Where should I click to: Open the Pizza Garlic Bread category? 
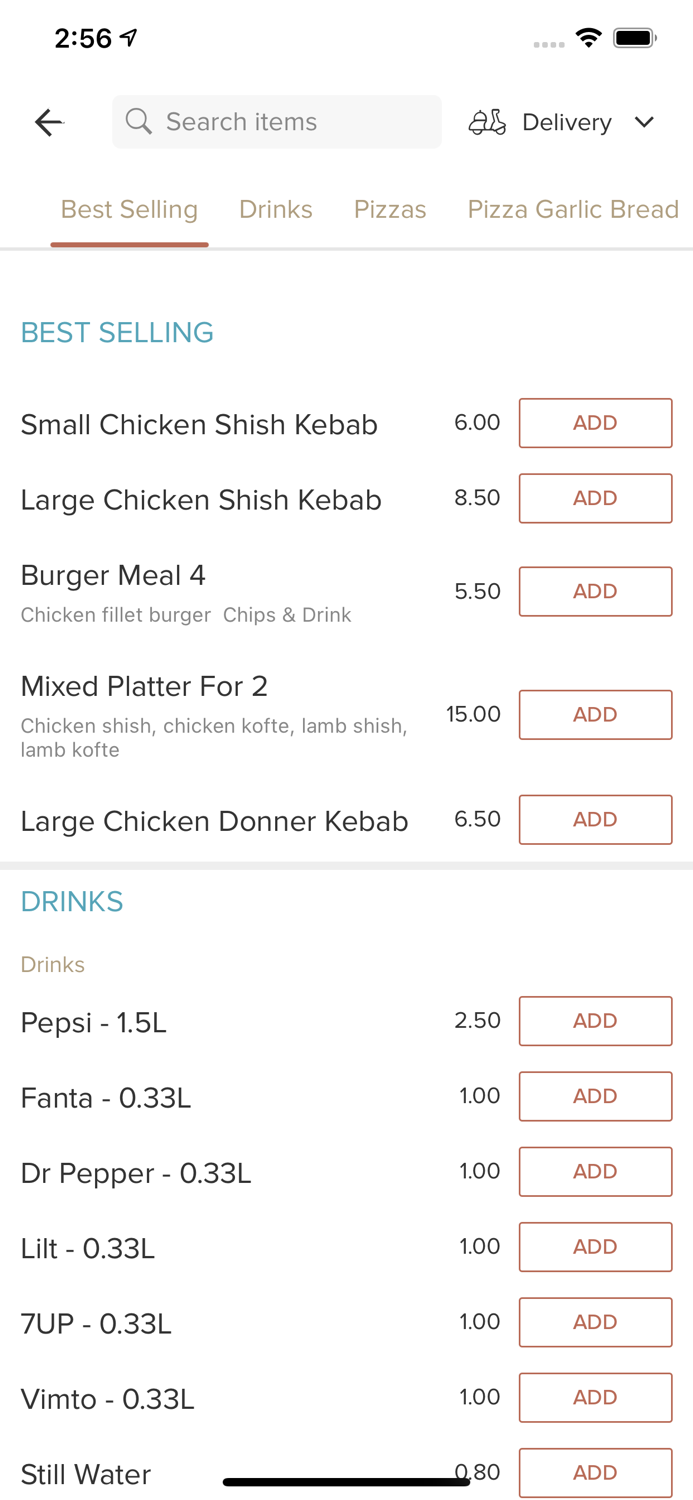tap(573, 209)
